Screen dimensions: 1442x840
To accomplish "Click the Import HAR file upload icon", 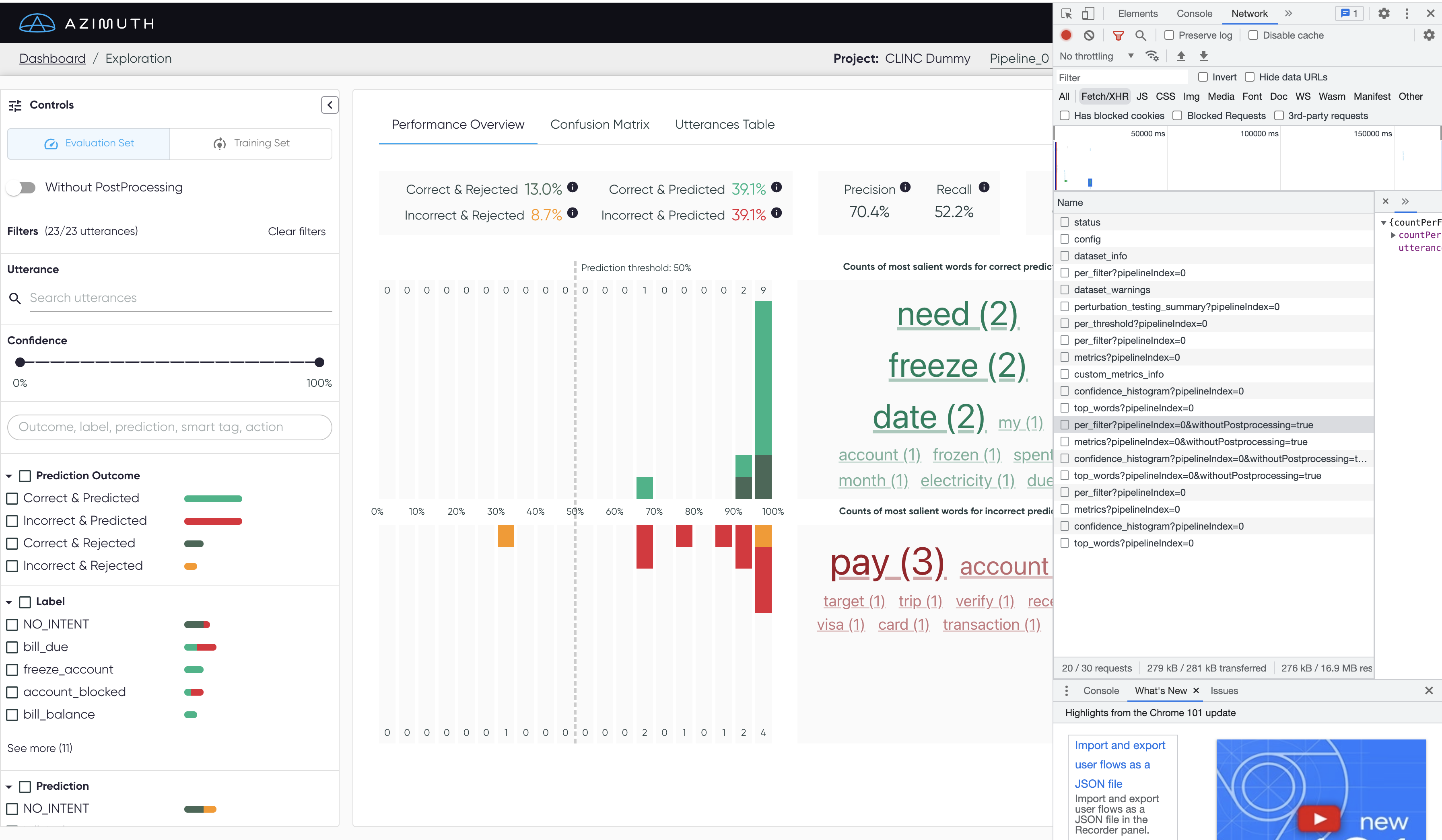I will click(x=1181, y=56).
